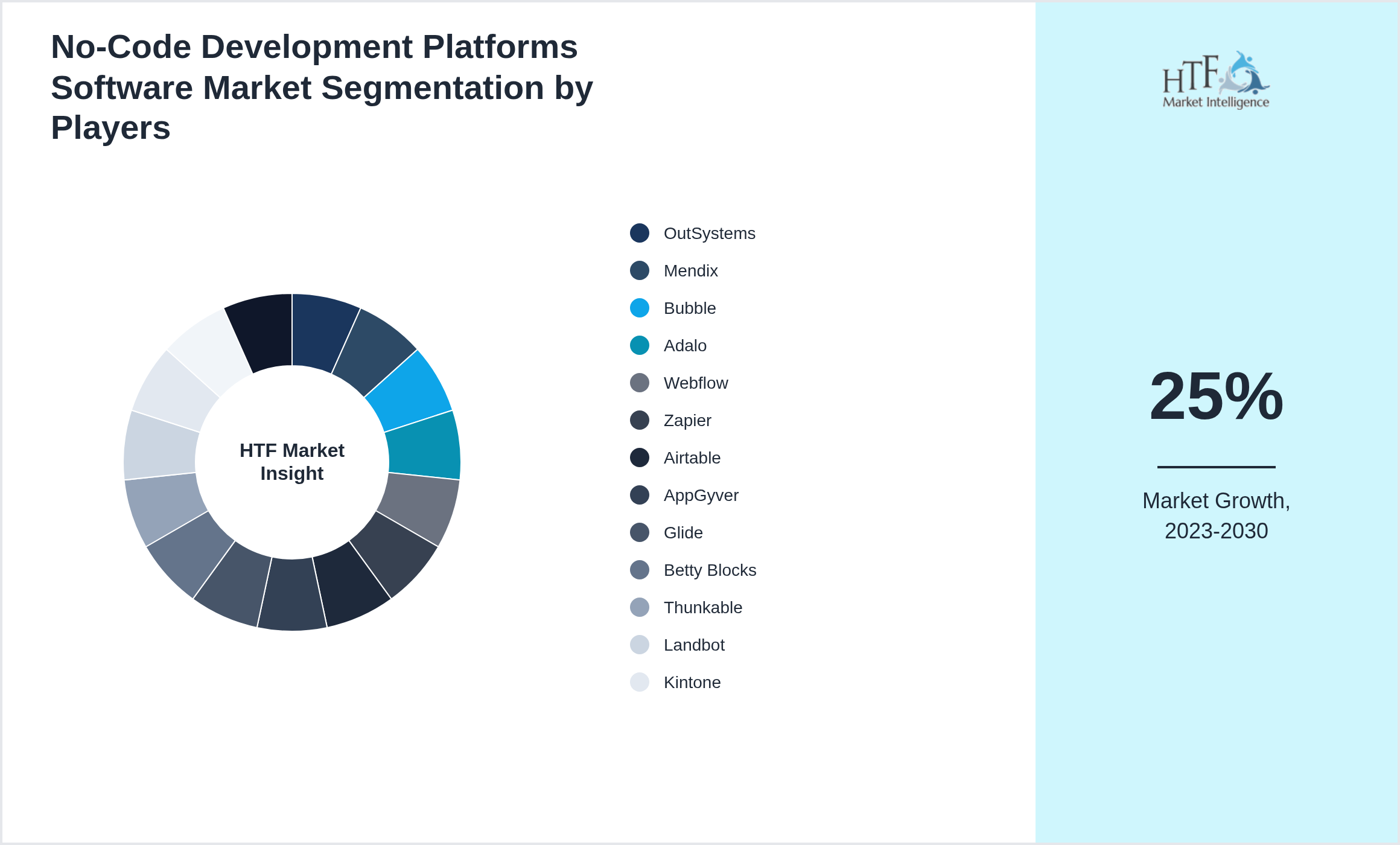The width and height of the screenshot is (1400, 845).
Task: Select the Zapier legend color dot
Action: pyautogui.click(x=638, y=421)
